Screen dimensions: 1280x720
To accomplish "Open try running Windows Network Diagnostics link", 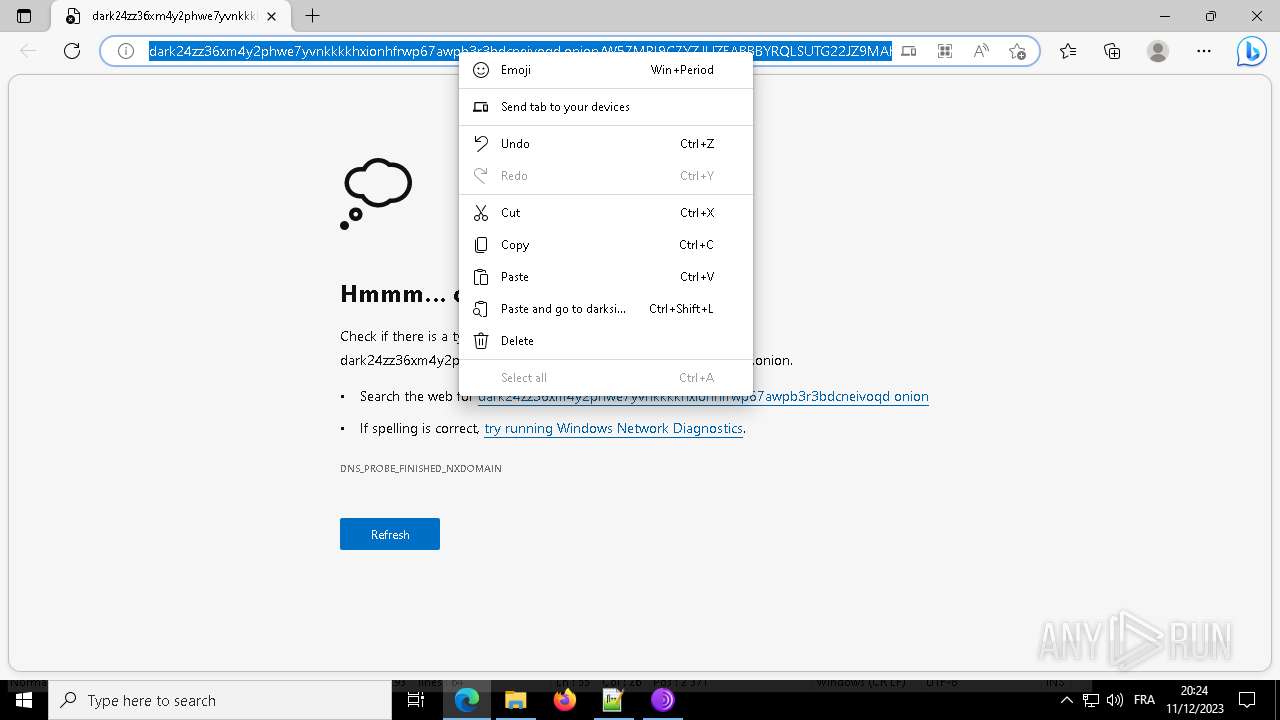I will 613,428.
